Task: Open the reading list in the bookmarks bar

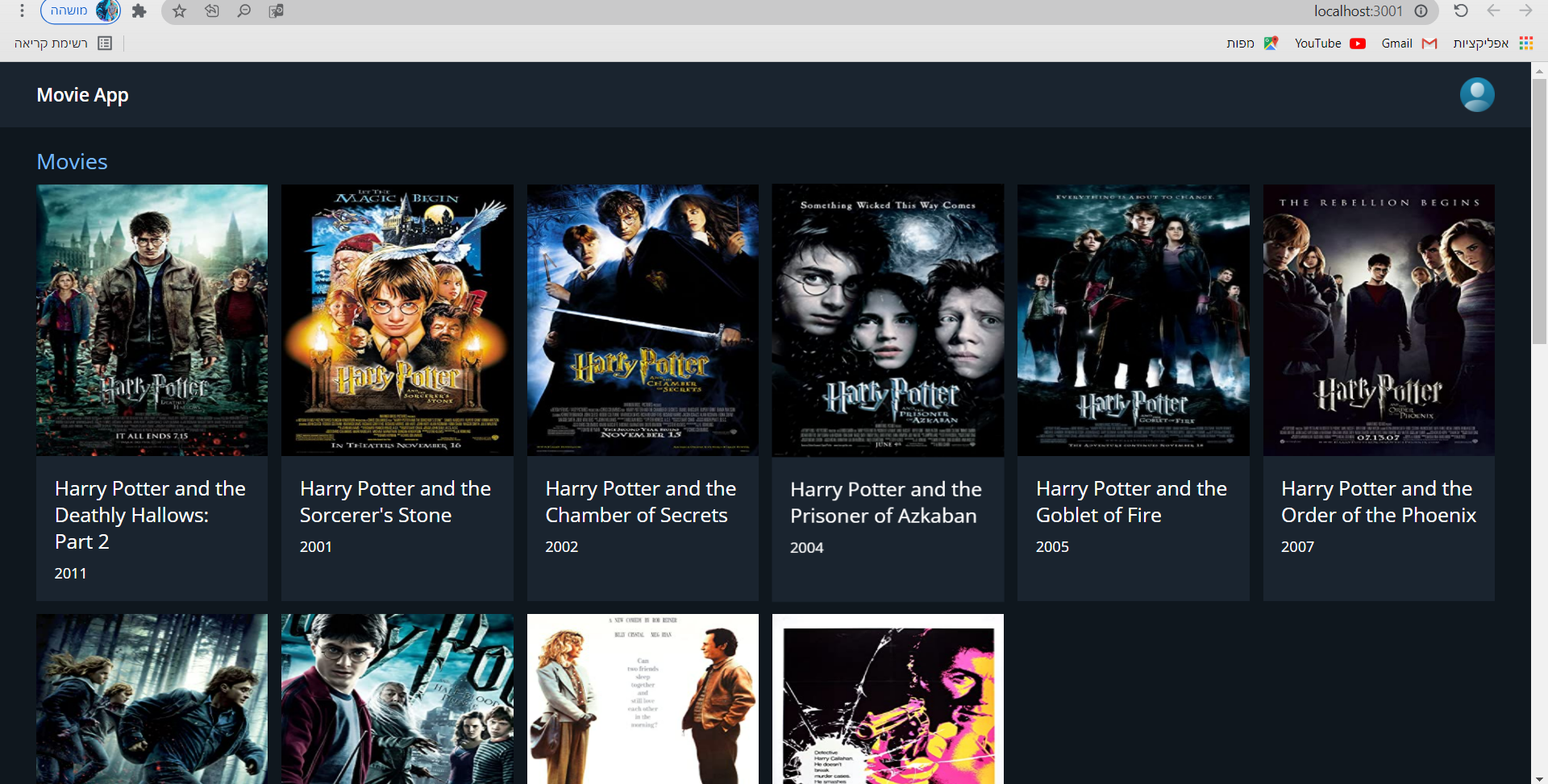Action: 61,44
